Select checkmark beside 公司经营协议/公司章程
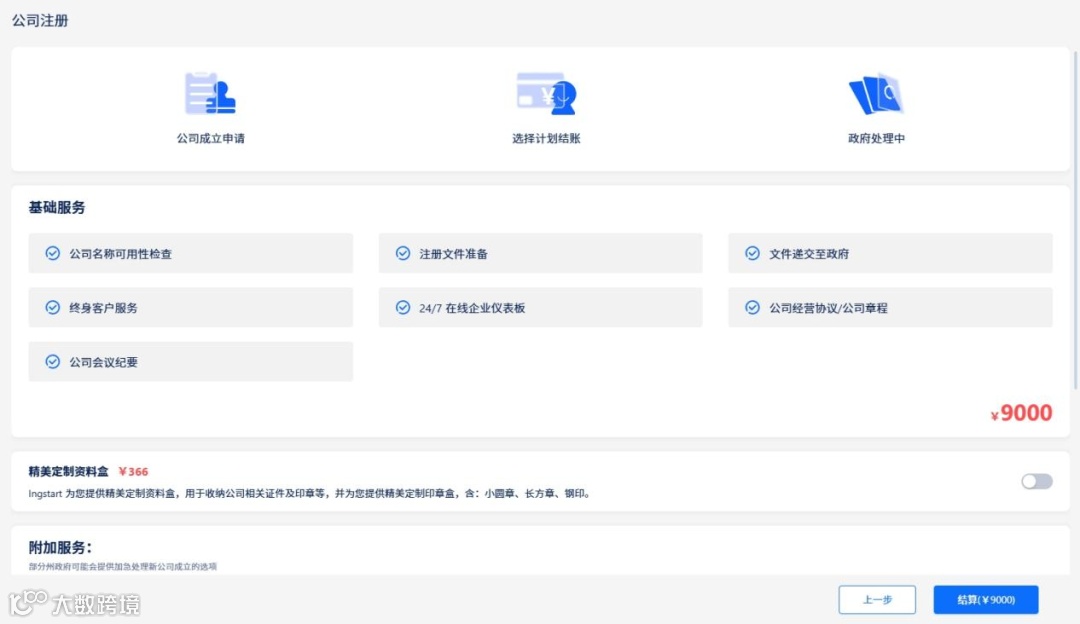Image resolution: width=1080 pixels, height=624 pixels. [x=753, y=307]
